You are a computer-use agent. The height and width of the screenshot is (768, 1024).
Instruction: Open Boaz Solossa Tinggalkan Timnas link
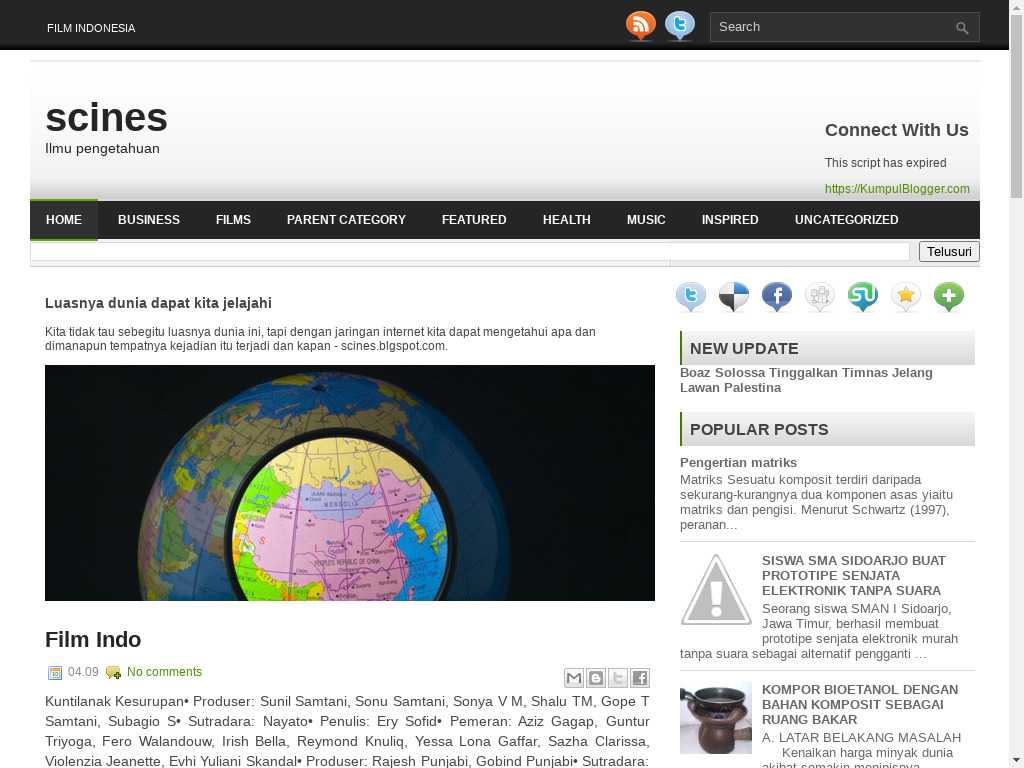806,380
